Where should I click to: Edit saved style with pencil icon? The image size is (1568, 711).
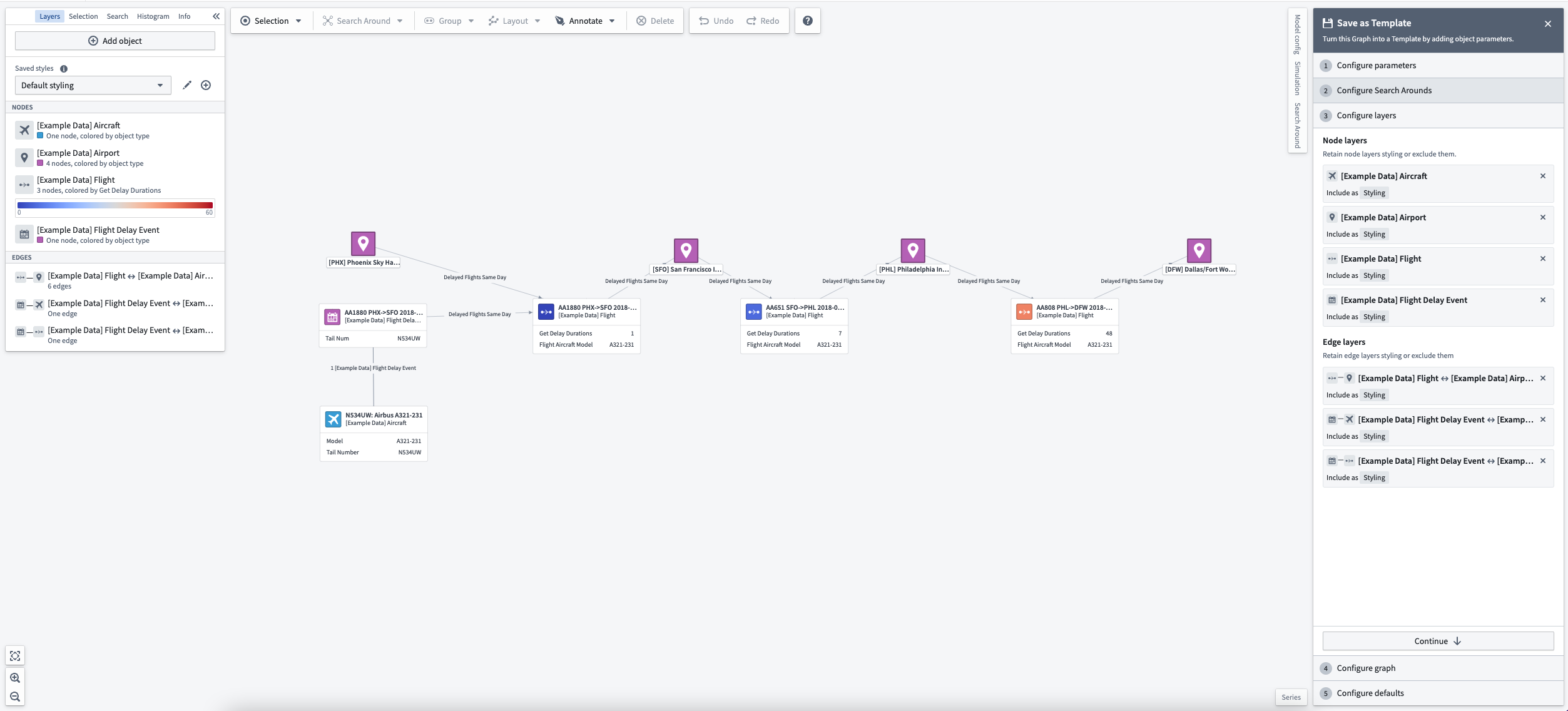[186, 85]
